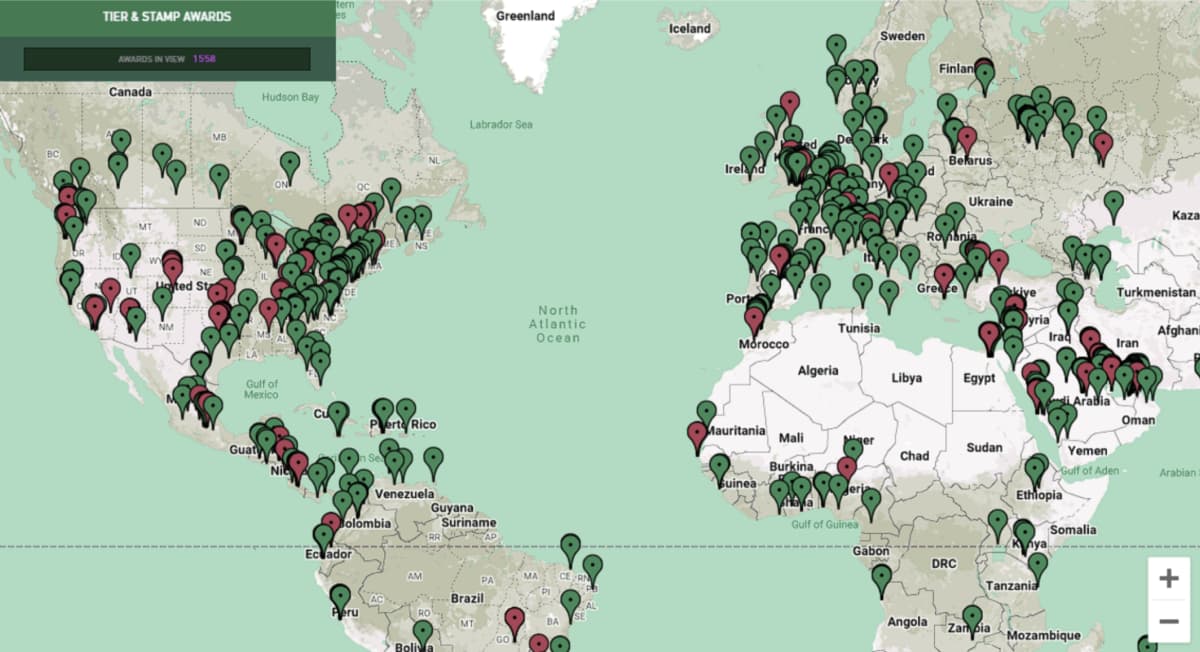Open the green pin in Kazakhstan
Viewport: 1200px width, 652px height.
coord(1113,205)
